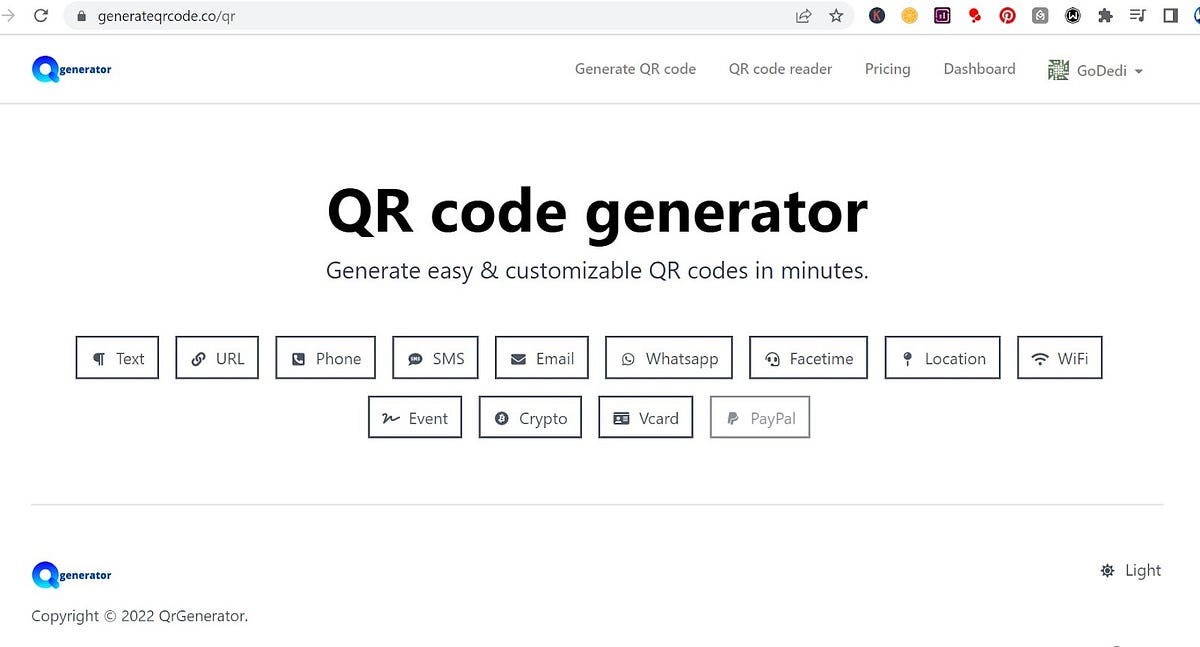Select the Email QR code type

541,357
